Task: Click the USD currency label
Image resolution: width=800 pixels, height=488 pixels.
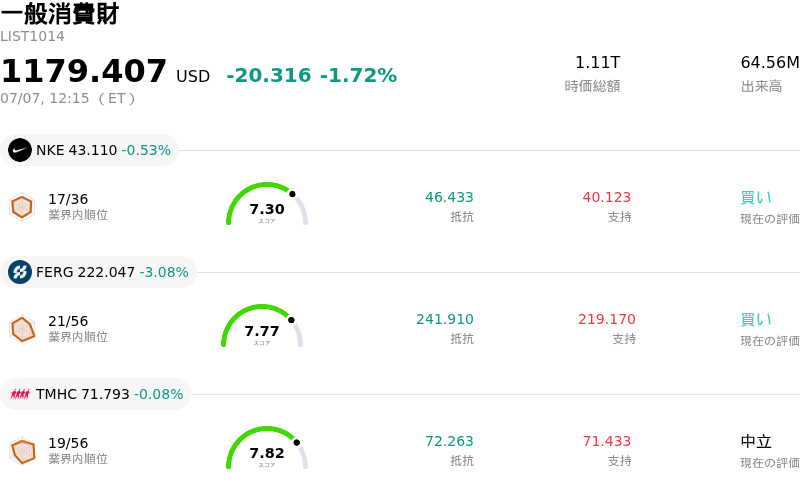Action: [193, 77]
